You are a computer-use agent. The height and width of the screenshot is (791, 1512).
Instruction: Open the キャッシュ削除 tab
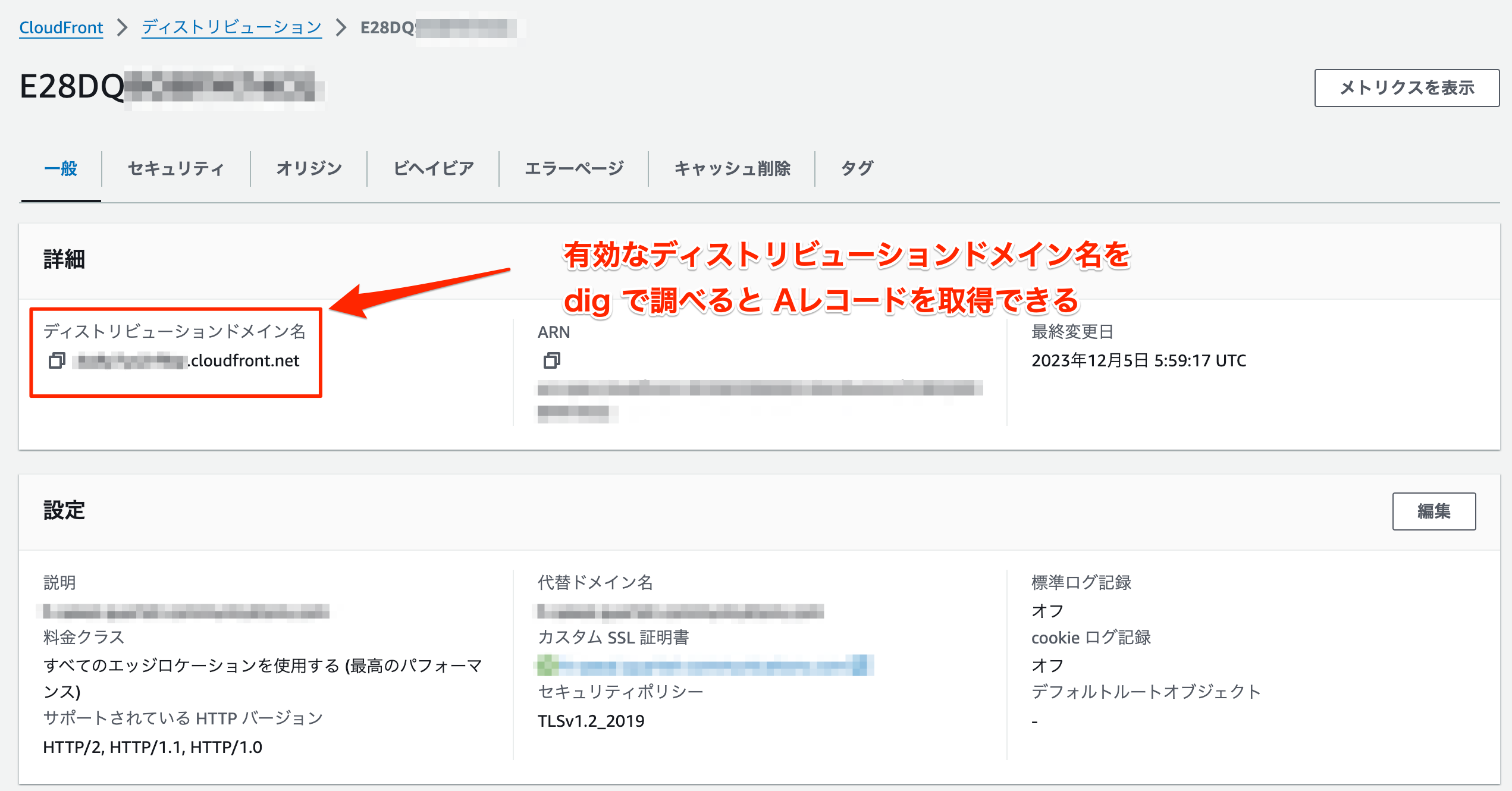click(x=732, y=168)
